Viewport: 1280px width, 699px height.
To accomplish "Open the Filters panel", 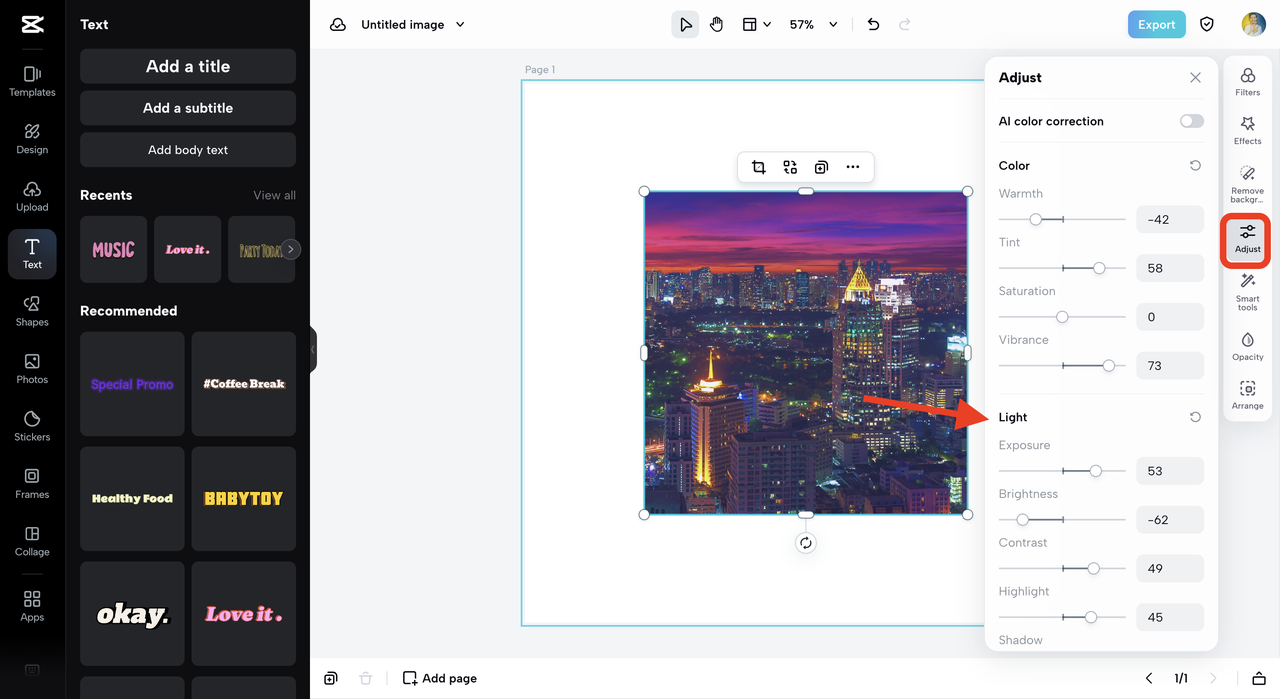I will pyautogui.click(x=1248, y=82).
